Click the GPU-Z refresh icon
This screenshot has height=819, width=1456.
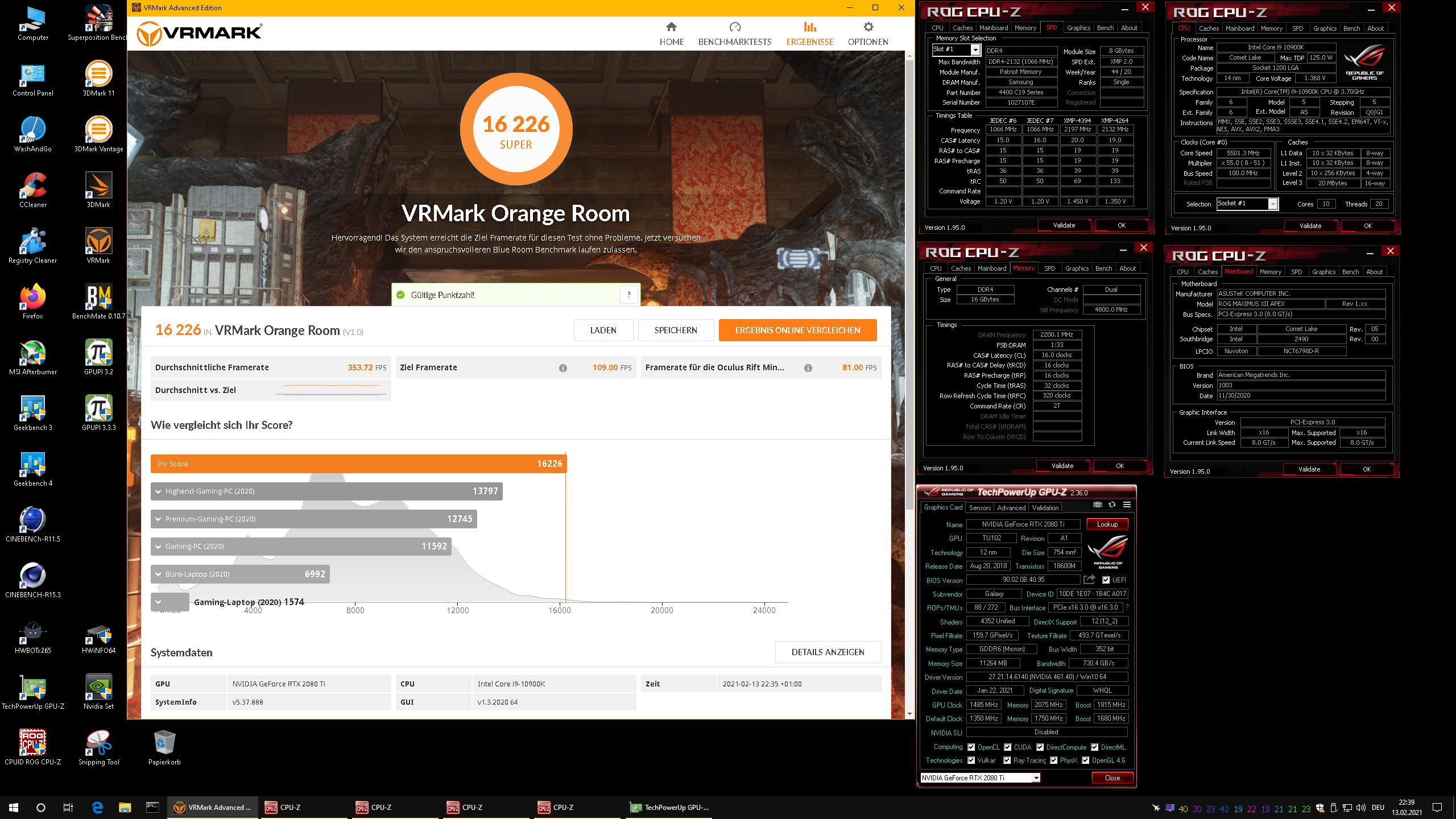1112,504
